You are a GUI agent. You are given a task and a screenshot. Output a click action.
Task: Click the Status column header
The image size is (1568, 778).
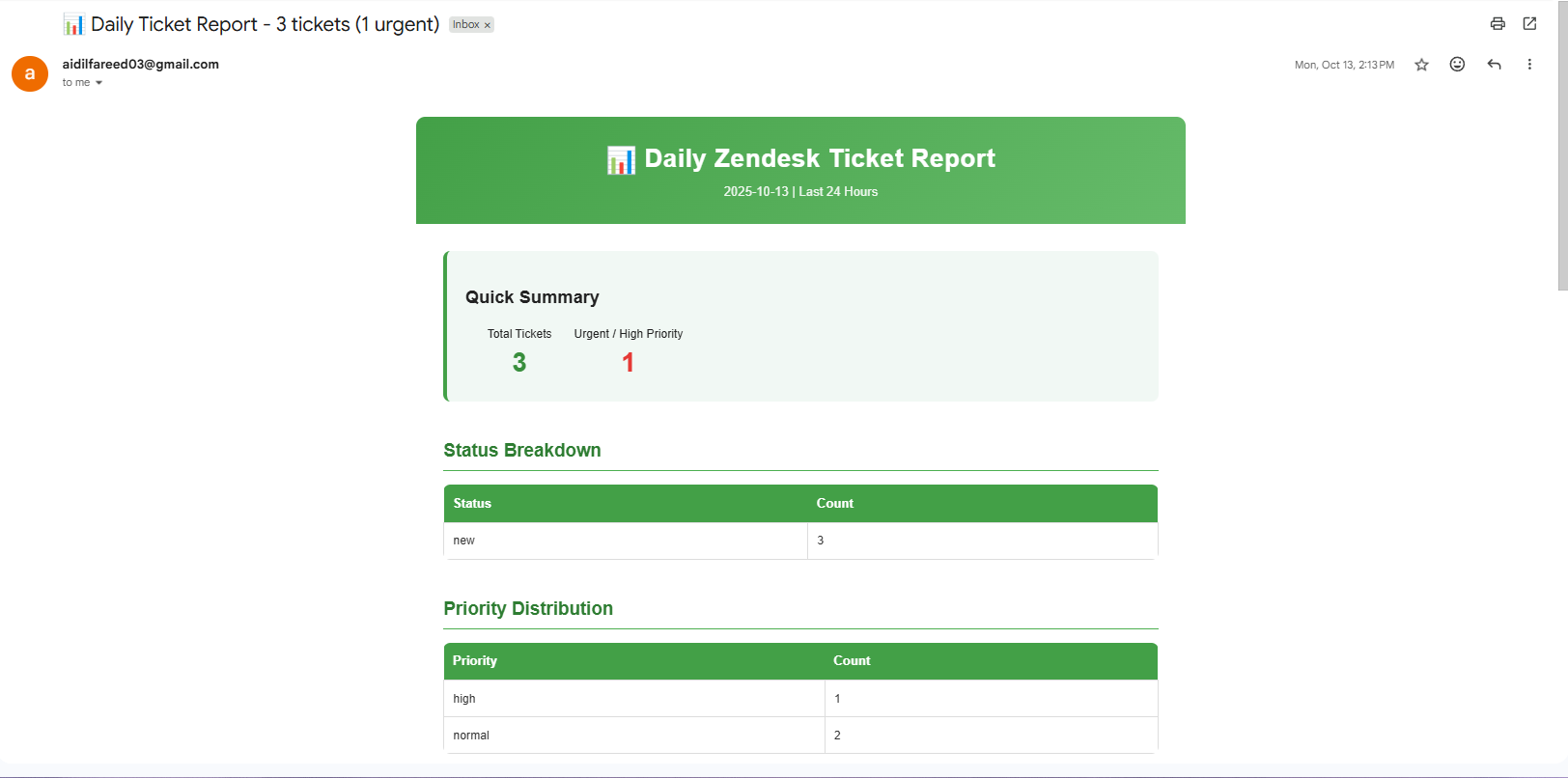point(472,503)
